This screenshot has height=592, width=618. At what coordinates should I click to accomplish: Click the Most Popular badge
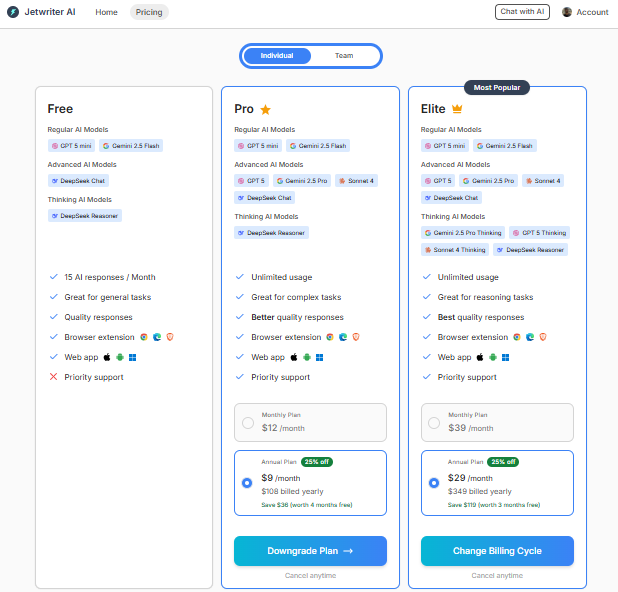(x=497, y=87)
